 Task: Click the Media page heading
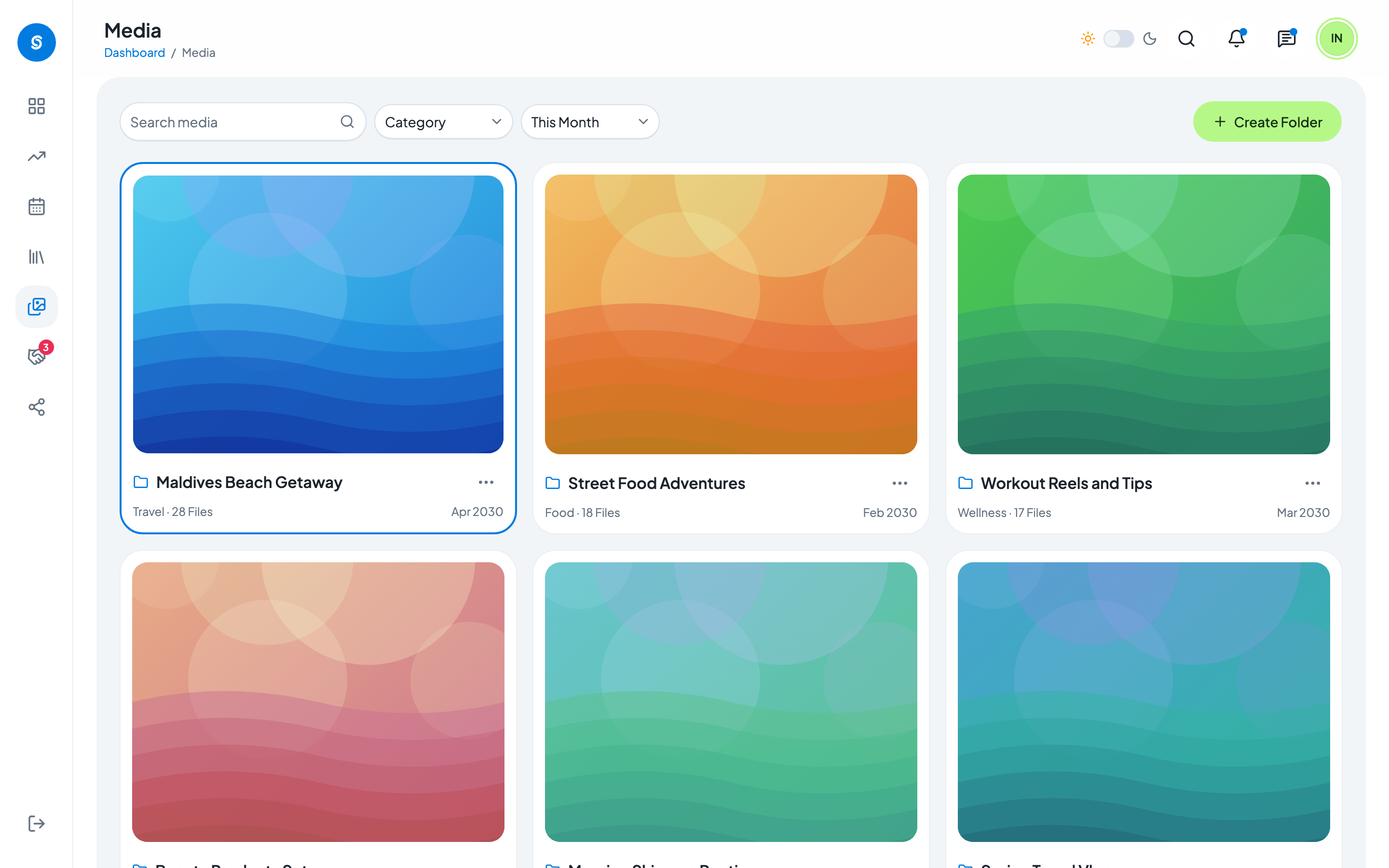(133, 30)
